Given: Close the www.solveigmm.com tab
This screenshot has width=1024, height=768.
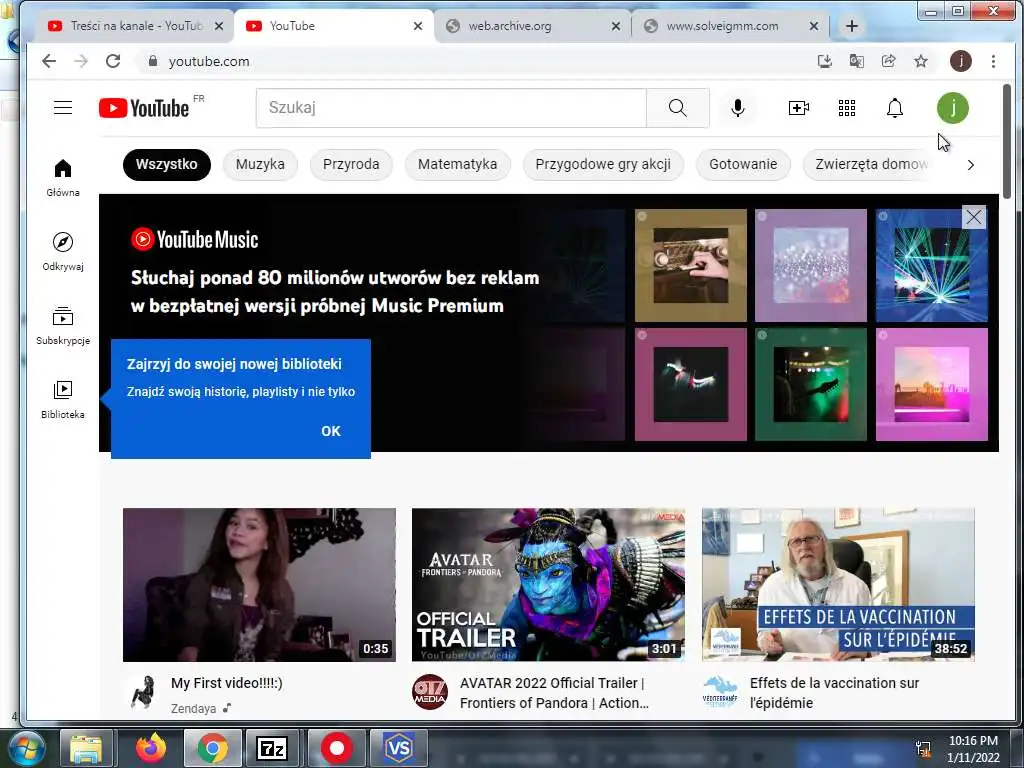Looking at the screenshot, I should click(x=814, y=26).
